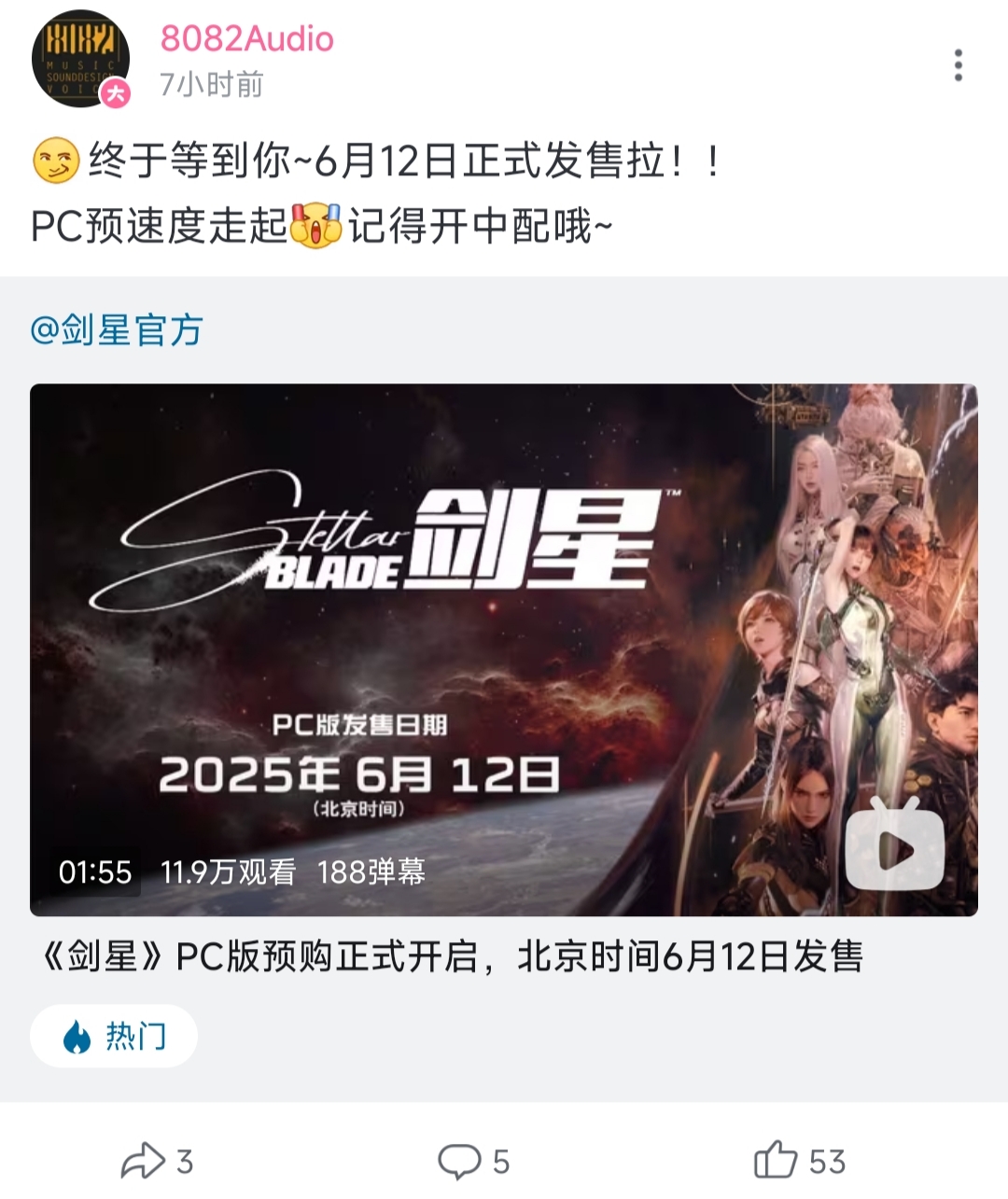Click the share arrow icon

coord(142,1161)
